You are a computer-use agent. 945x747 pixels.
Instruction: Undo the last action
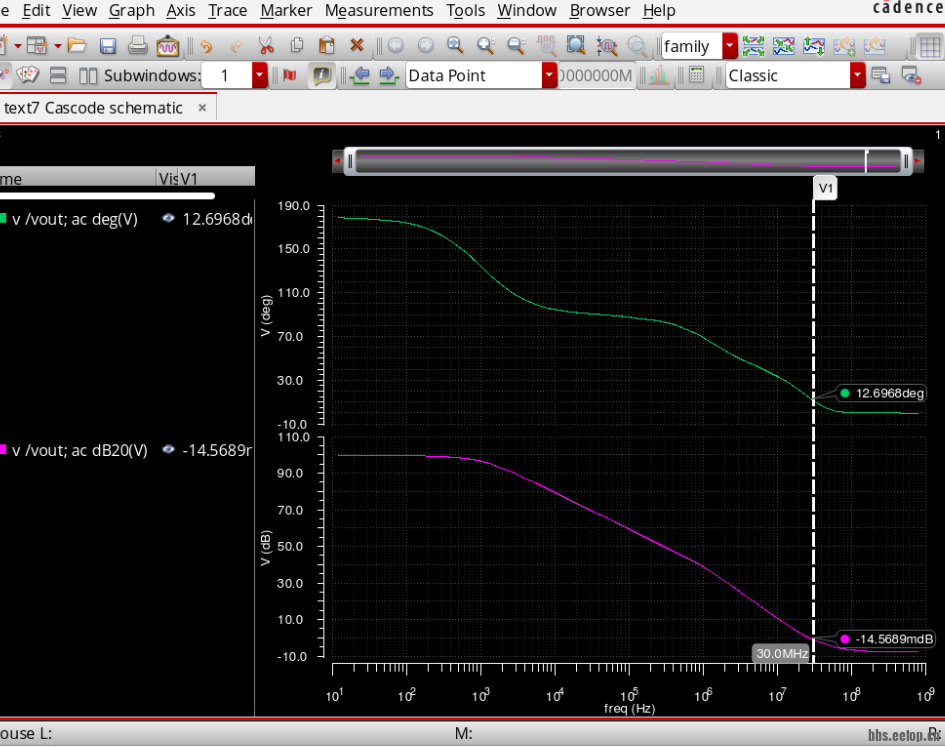click(207, 46)
